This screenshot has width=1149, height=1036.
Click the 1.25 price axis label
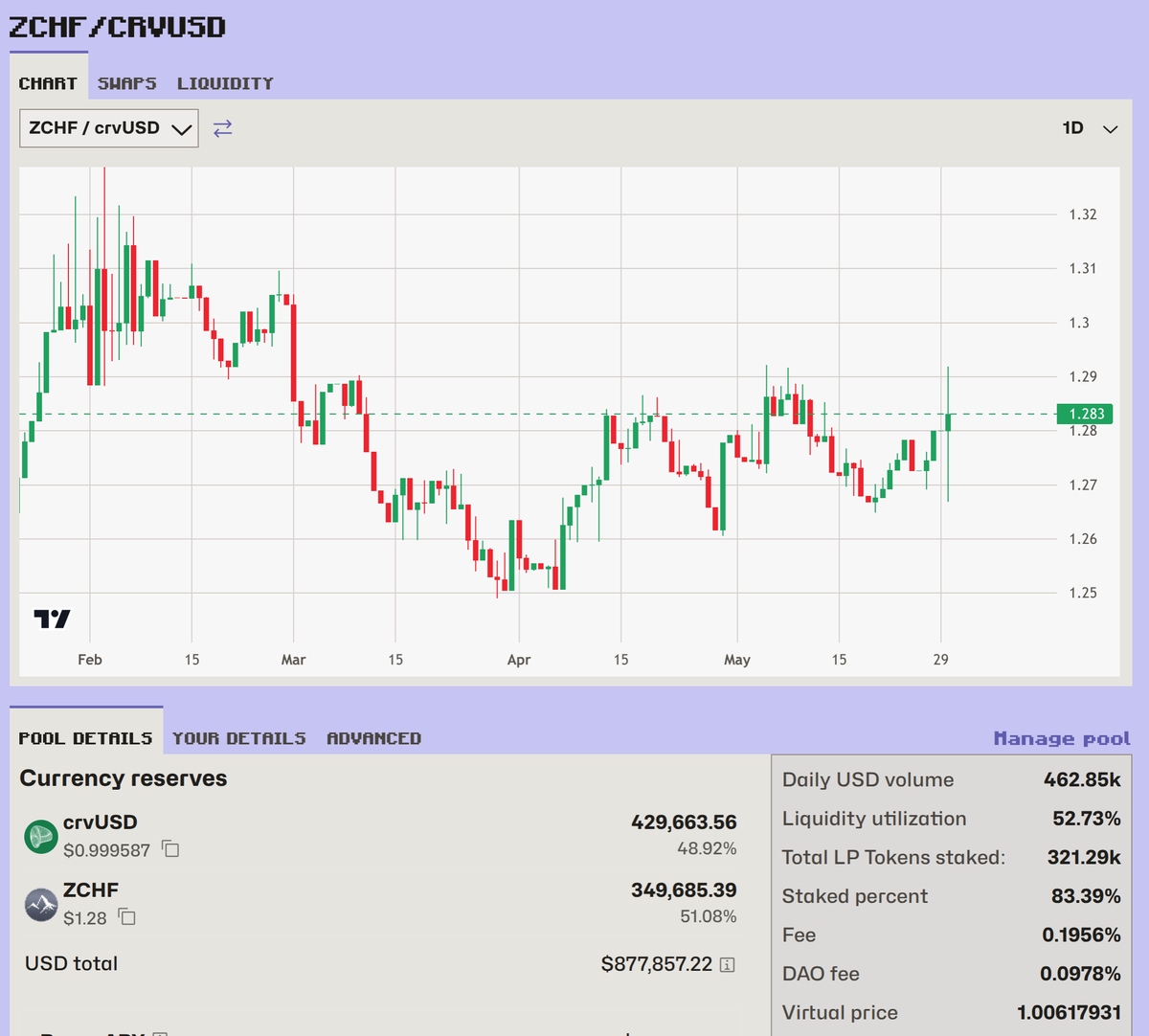click(x=1083, y=593)
